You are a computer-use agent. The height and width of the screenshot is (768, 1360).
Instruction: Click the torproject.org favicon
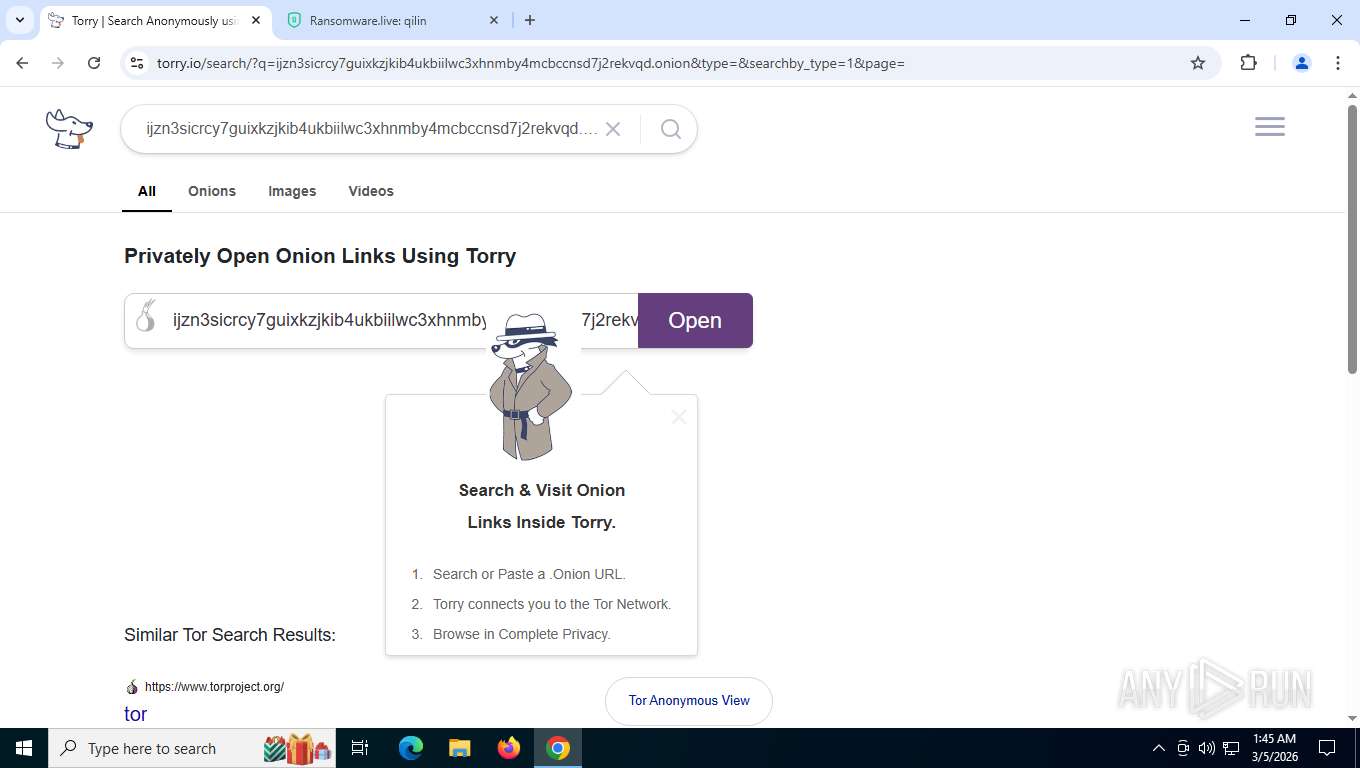coord(132,687)
